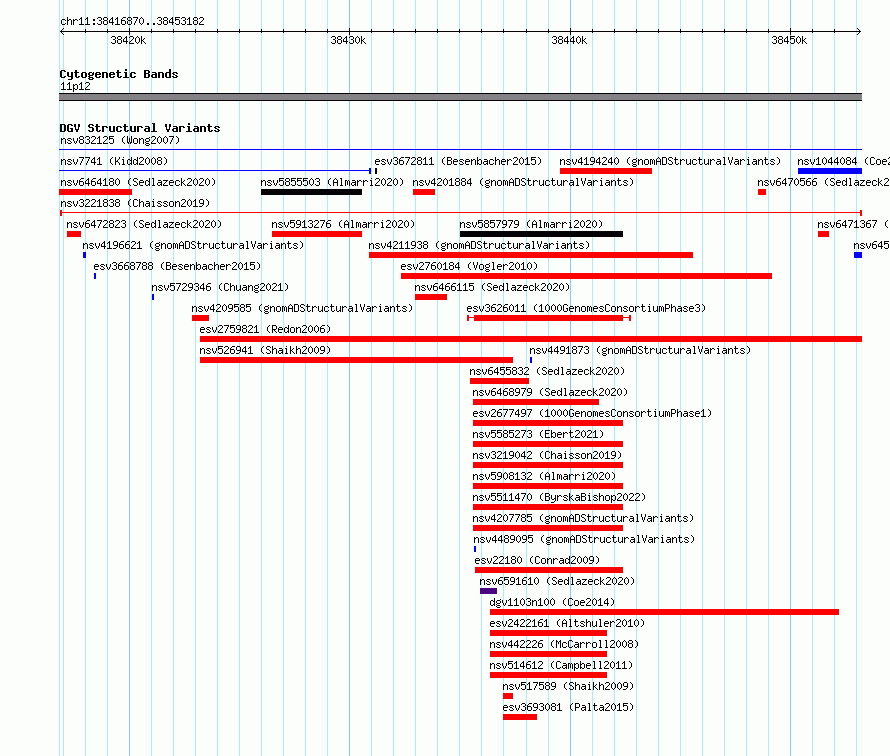This screenshot has height=756, width=890.
Task: Open dgv1103n100 (Coe2014) variant
Action: pyautogui.click(x=552, y=602)
